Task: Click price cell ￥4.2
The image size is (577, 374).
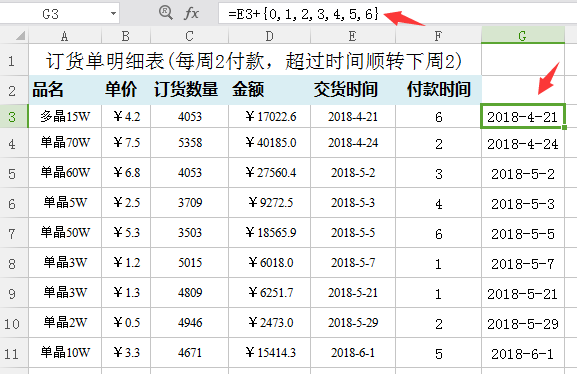Action: 126,117
